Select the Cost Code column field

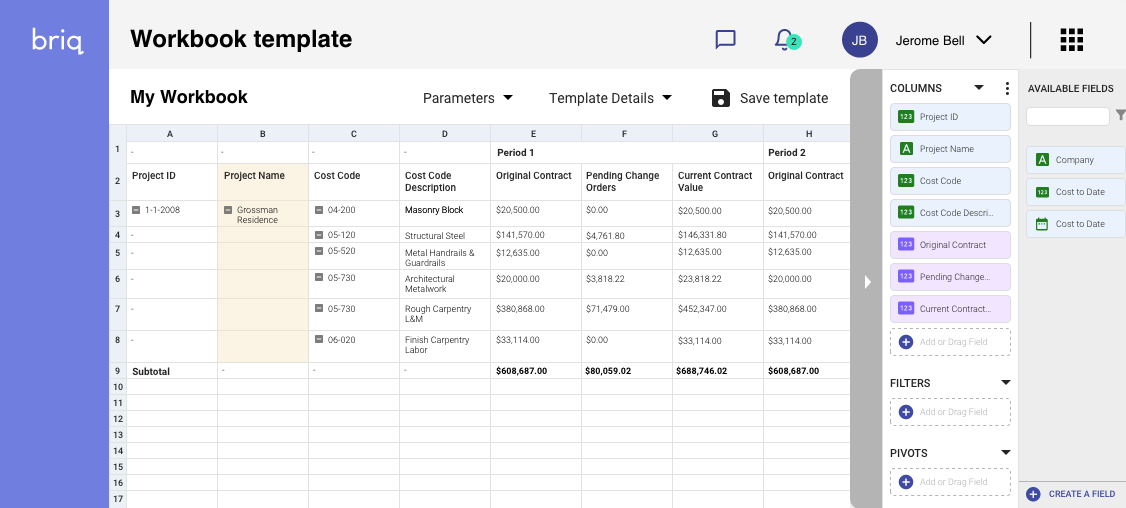950,181
